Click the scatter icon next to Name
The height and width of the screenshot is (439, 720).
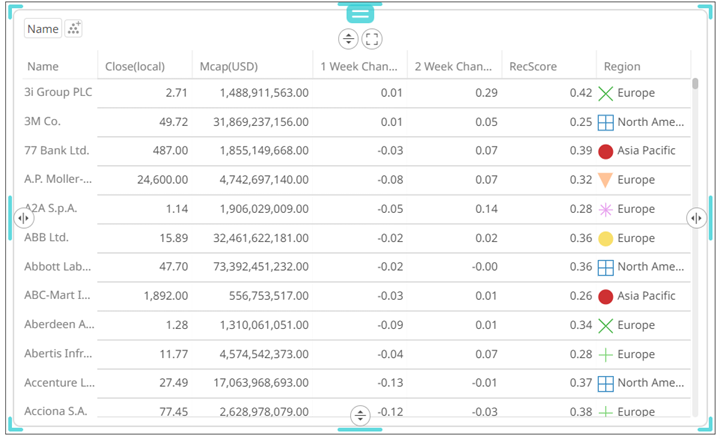(x=73, y=29)
